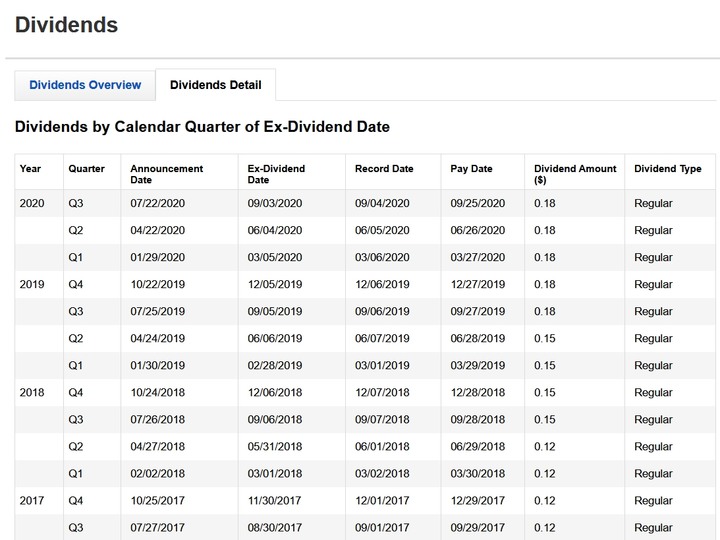
Task: Click the Ex-Dividend Date column header
Action: [x=276, y=174]
